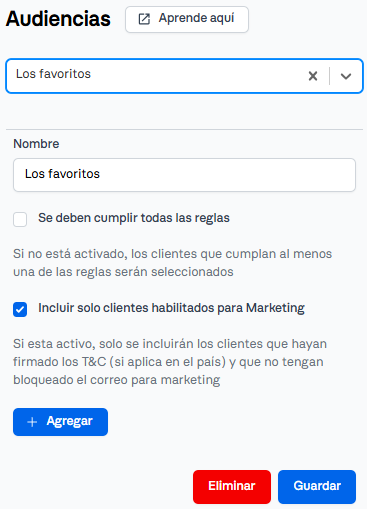Click the 'Si esta activo' description text
This screenshot has width=367, height=509.
coord(170,362)
